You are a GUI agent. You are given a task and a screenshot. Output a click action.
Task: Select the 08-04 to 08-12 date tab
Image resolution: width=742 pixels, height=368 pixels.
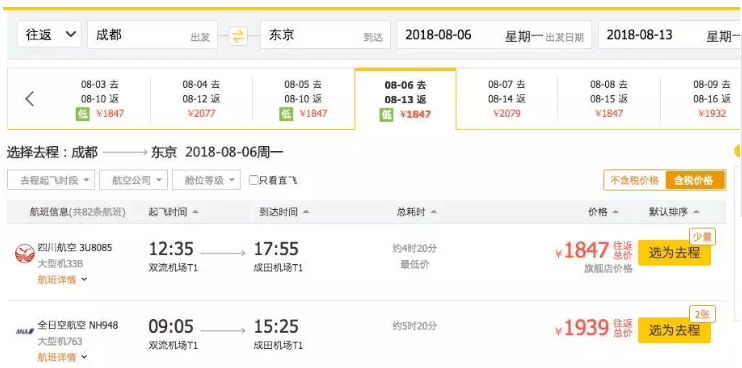201,99
